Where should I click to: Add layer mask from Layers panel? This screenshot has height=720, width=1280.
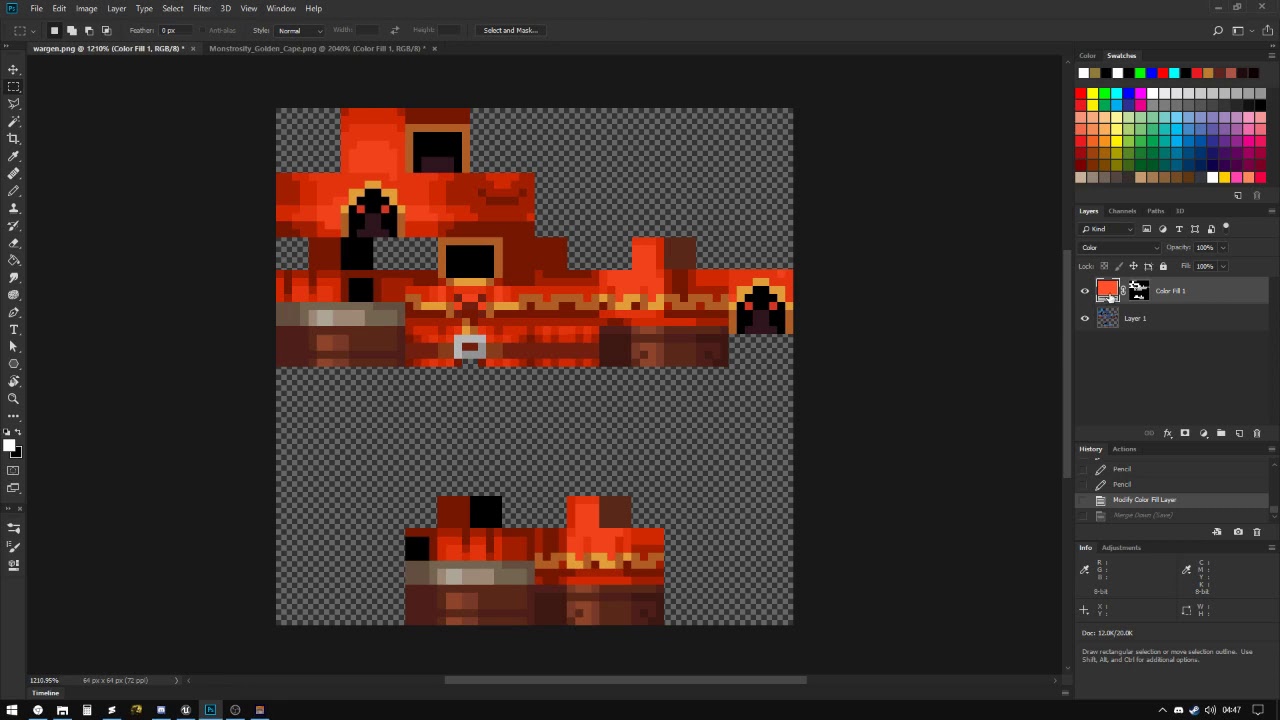(1185, 433)
